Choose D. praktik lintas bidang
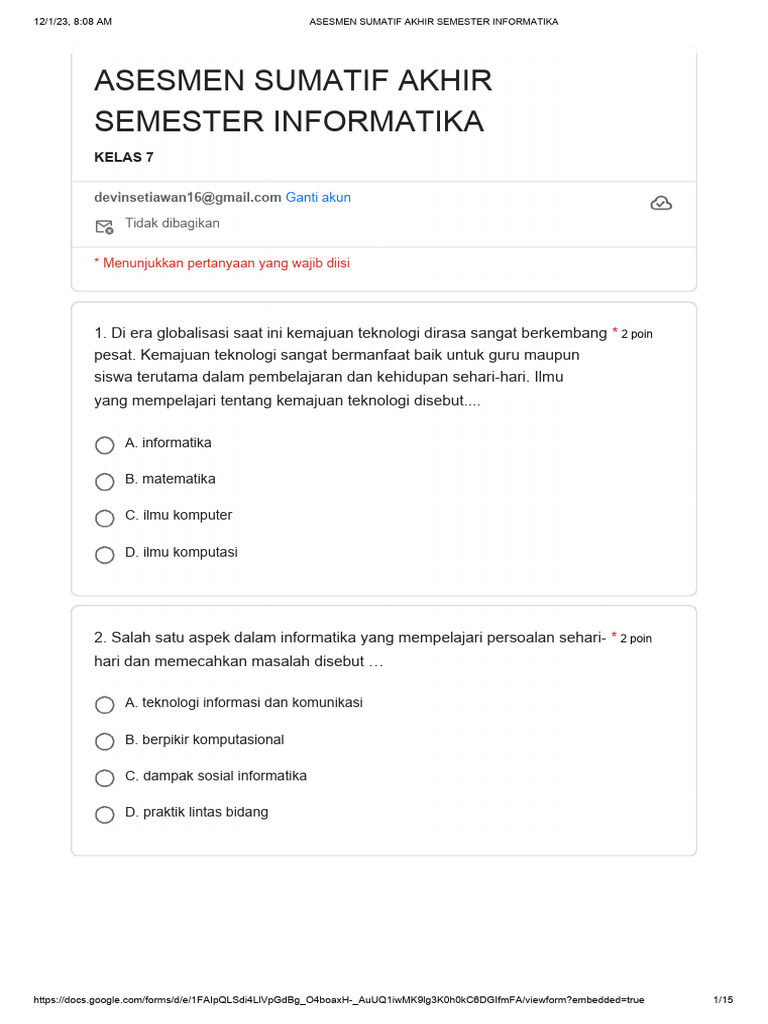 point(105,815)
